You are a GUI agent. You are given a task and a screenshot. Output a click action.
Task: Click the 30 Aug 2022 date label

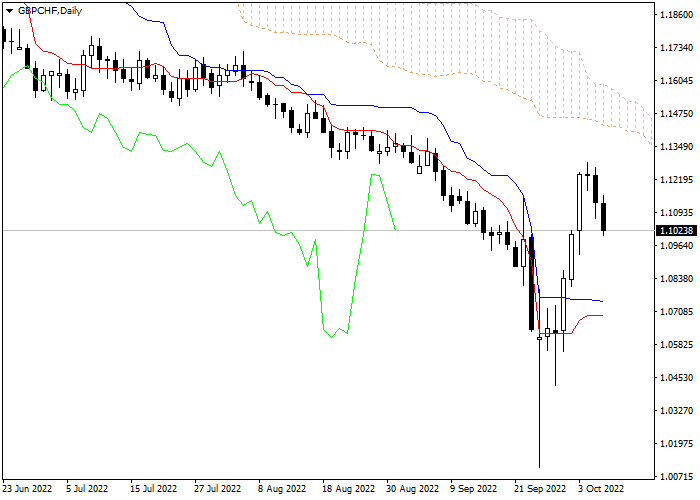click(x=412, y=489)
